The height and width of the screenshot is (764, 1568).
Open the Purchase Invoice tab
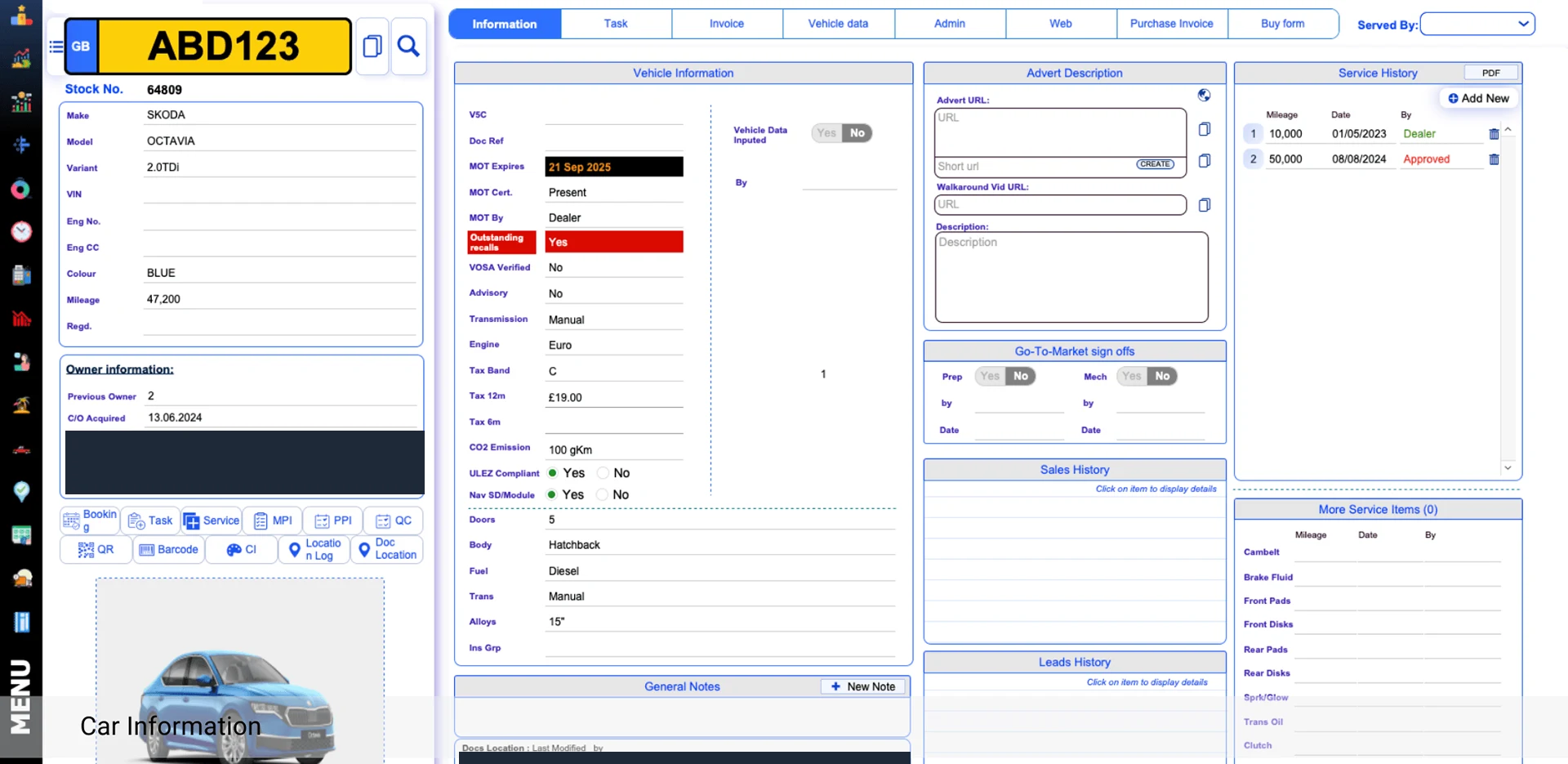click(1172, 24)
